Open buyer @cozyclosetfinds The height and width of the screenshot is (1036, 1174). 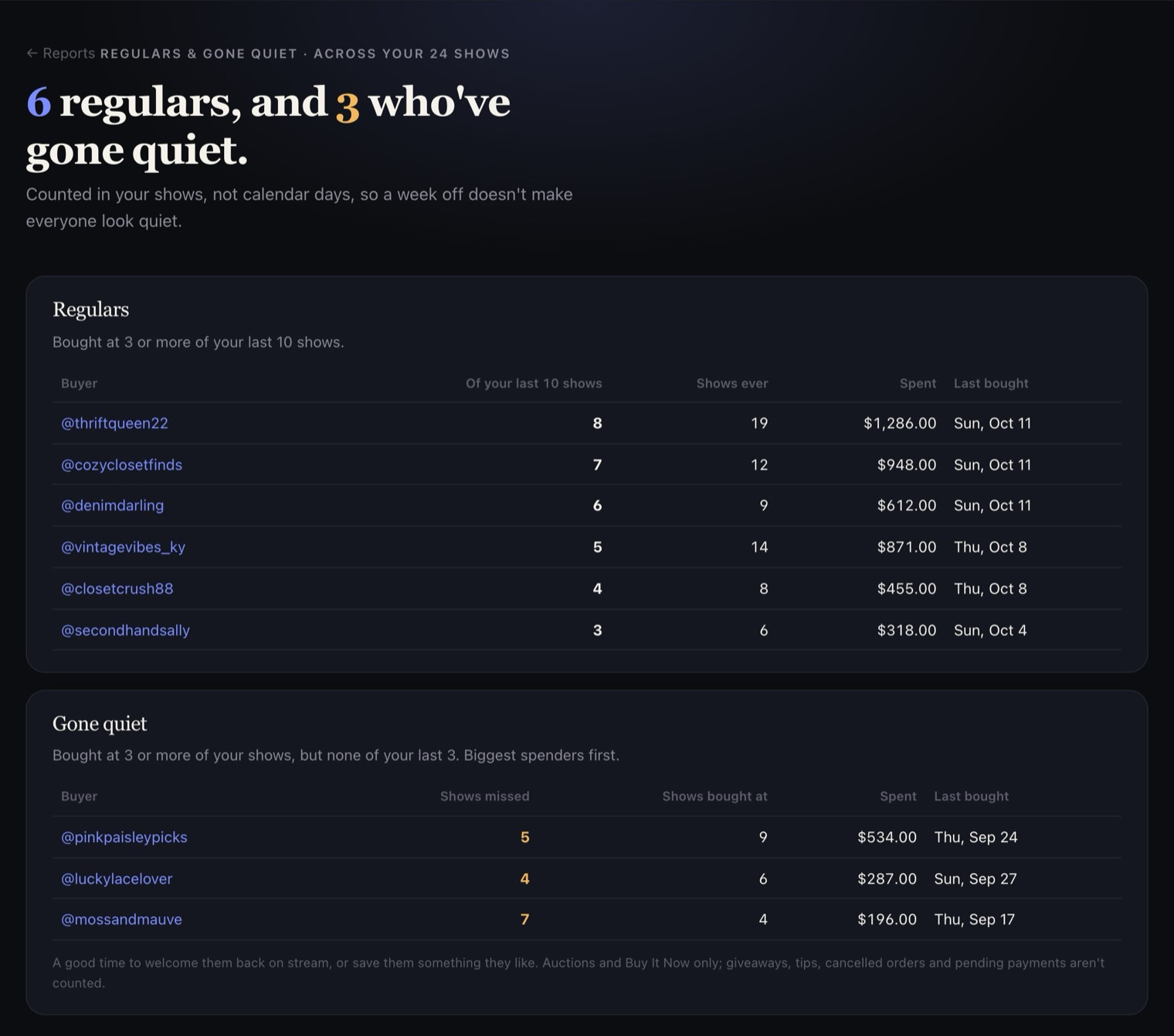point(121,465)
